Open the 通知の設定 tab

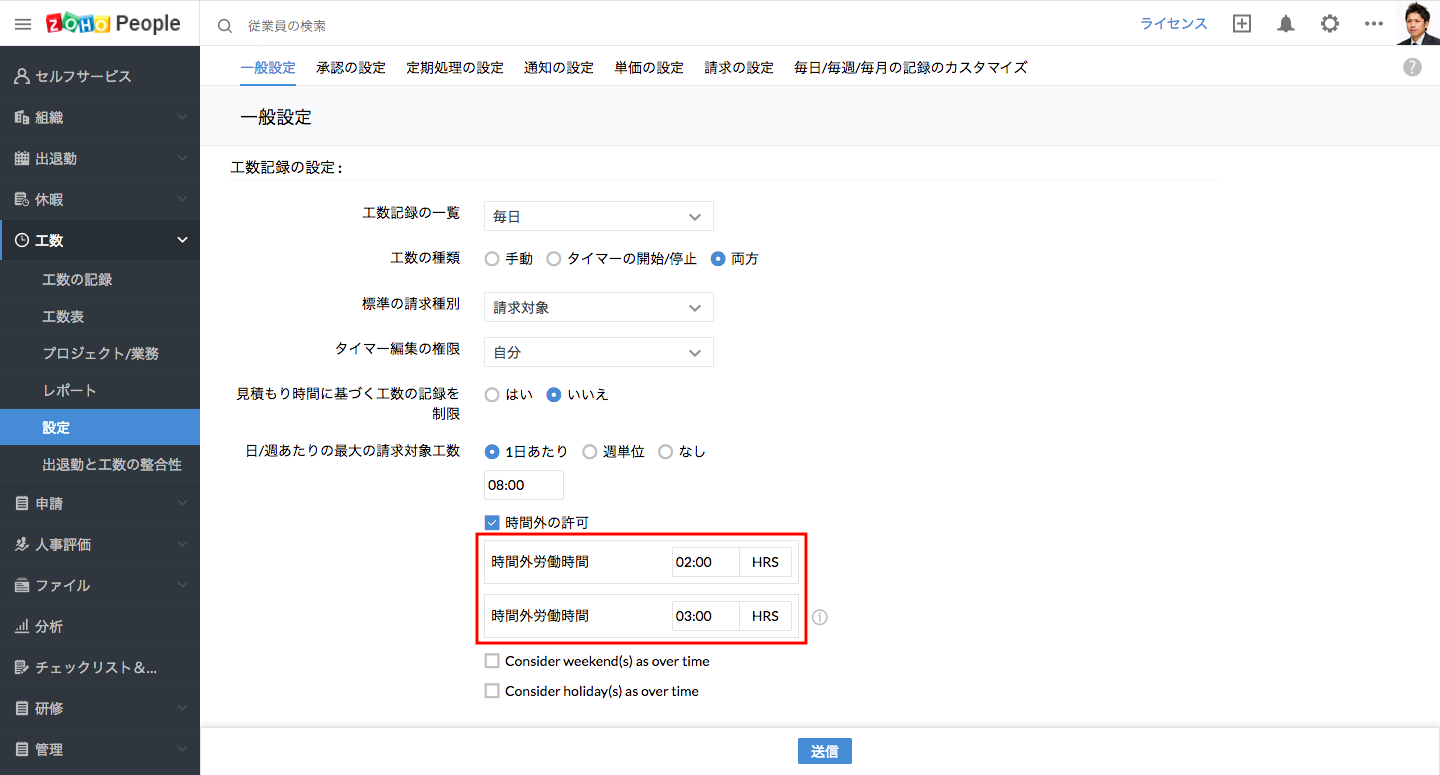(x=558, y=68)
